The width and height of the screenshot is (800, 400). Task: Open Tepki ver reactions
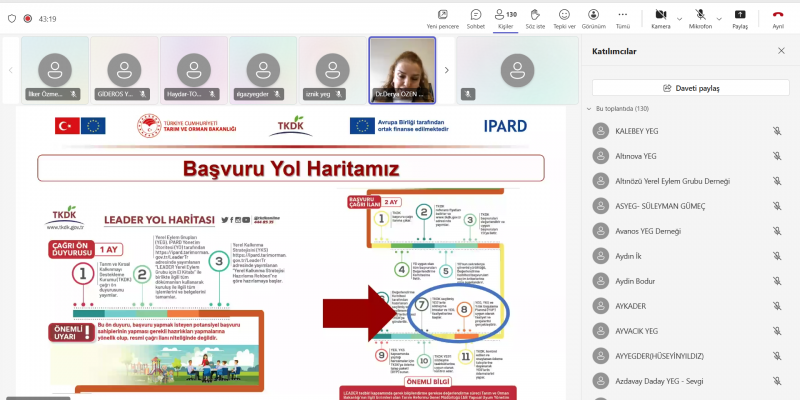(x=564, y=19)
